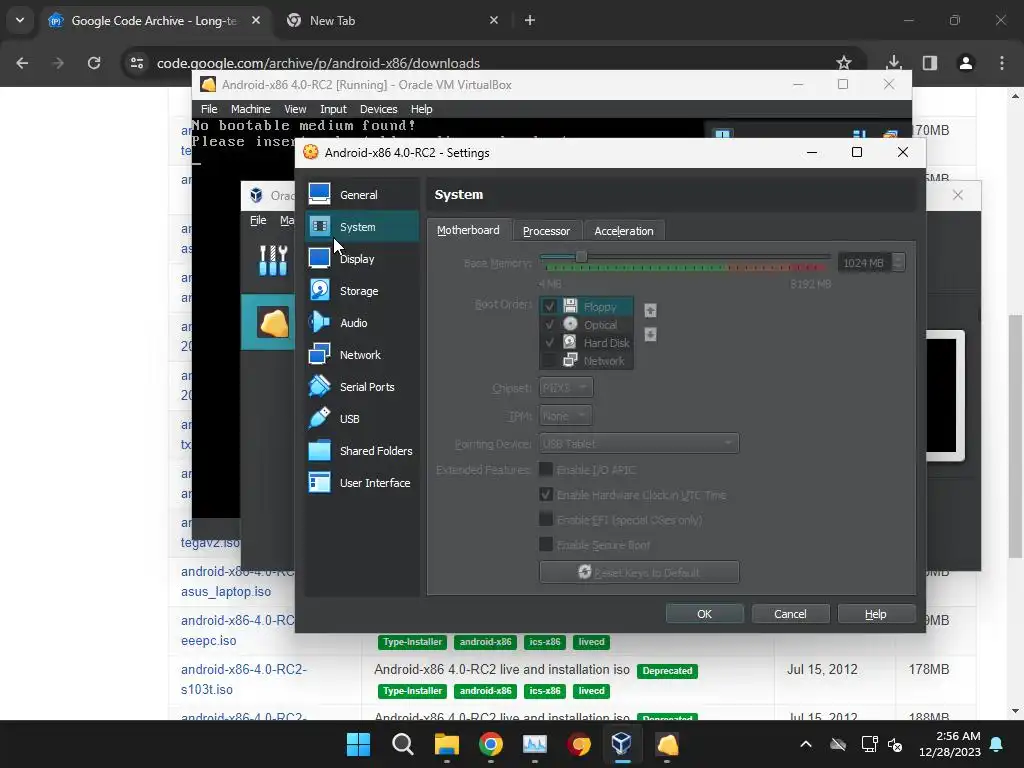Switch to Processor tab
Viewport: 1024px width, 768px height.
click(x=547, y=231)
